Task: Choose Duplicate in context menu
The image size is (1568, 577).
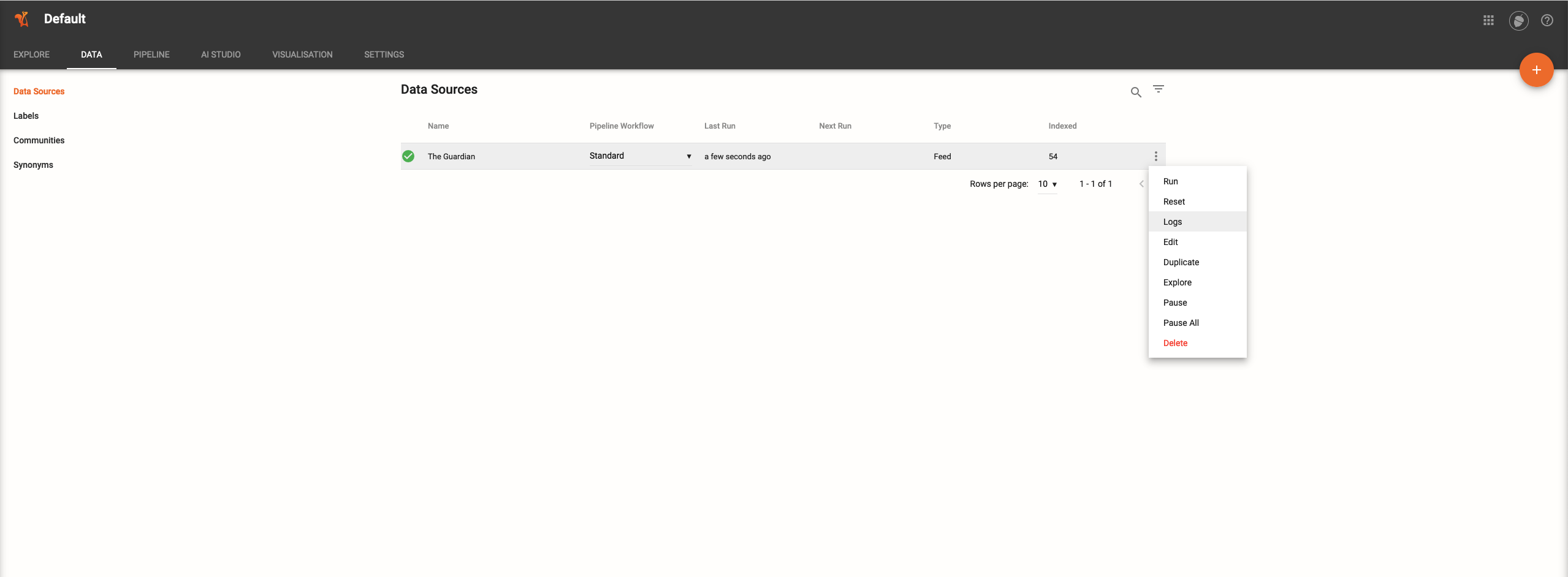Action: (x=1197, y=262)
